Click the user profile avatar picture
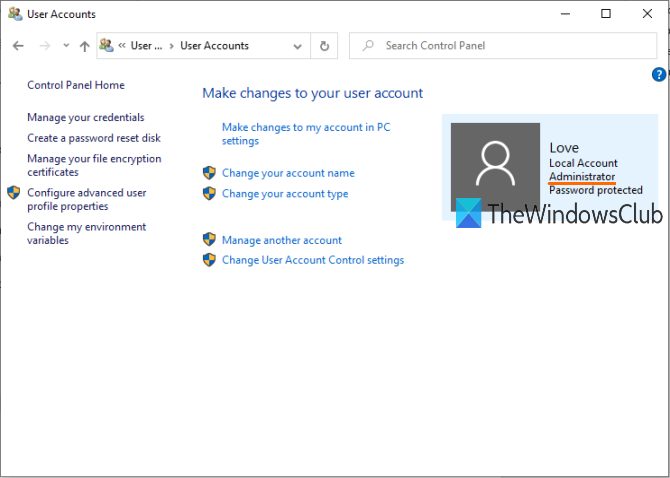This screenshot has height=478, width=670. tap(495, 166)
